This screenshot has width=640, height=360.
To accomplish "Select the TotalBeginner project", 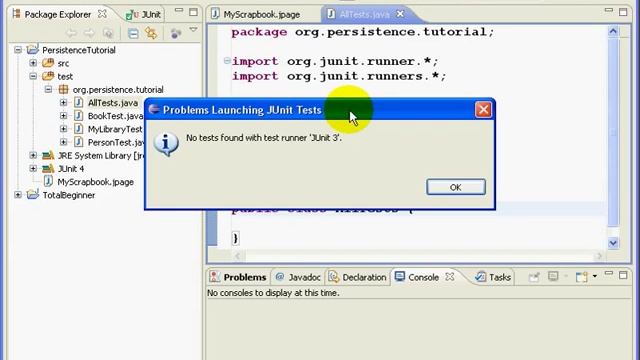I will tap(69, 195).
